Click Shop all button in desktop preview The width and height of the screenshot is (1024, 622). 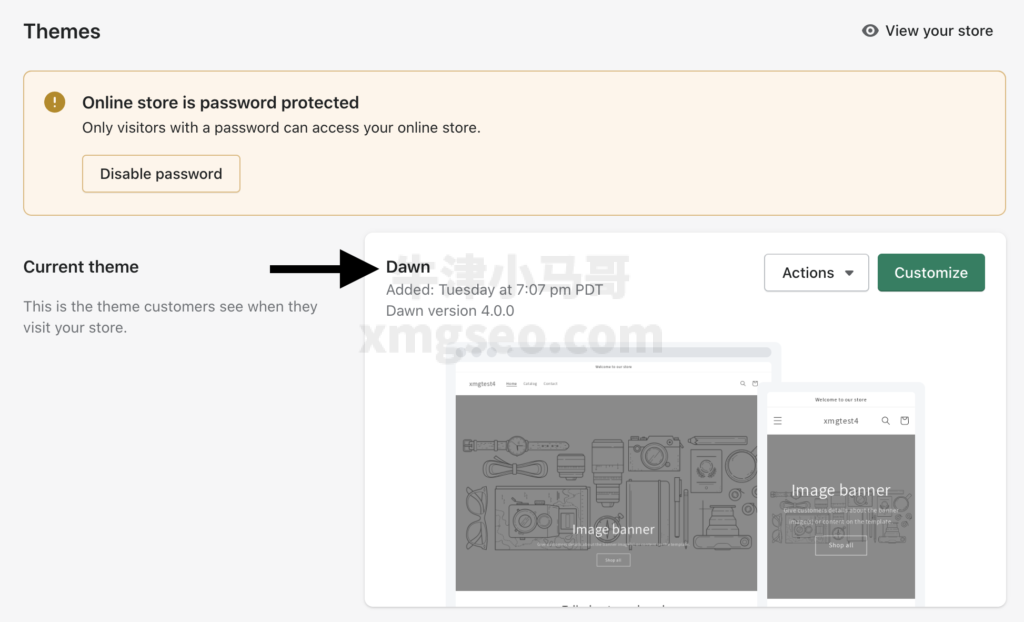pyautogui.click(x=613, y=560)
